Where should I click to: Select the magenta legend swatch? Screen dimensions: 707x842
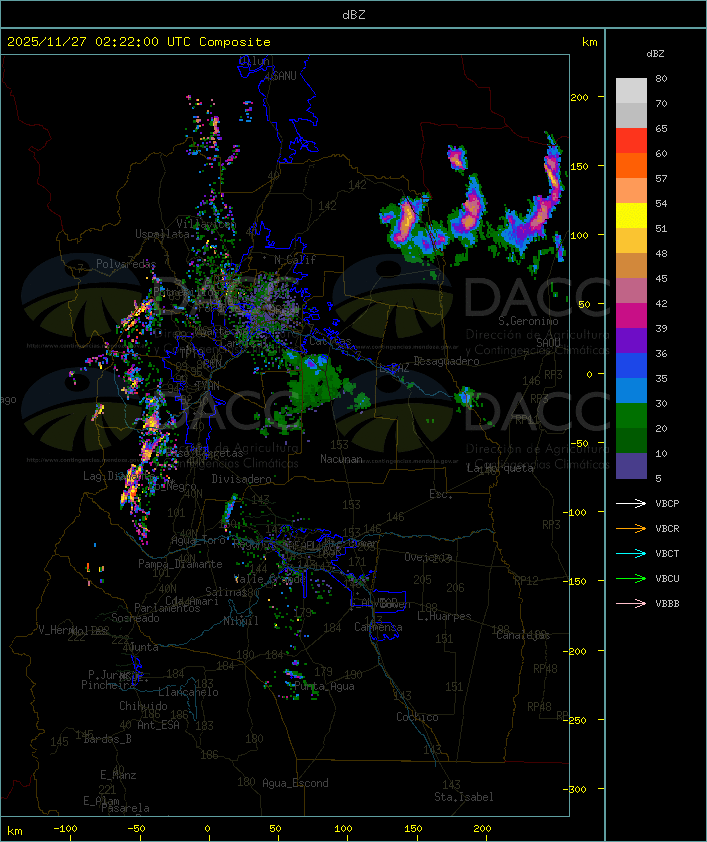tap(631, 316)
